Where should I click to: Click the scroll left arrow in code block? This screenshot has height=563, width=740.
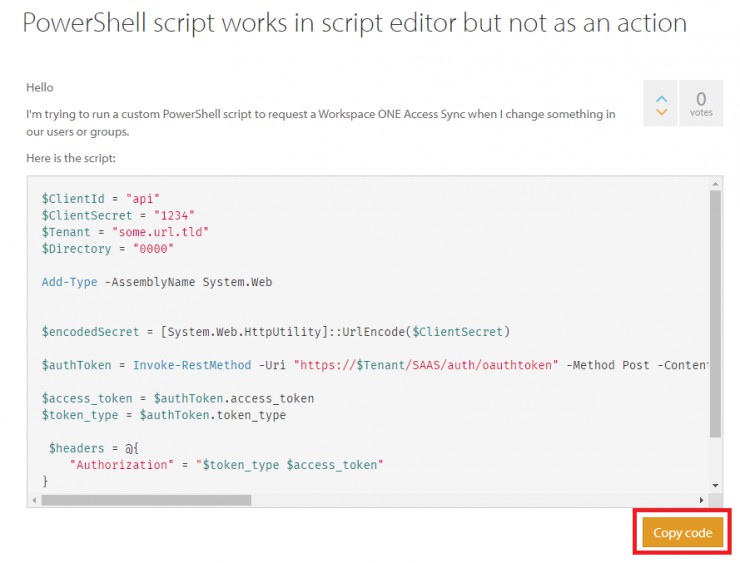pos(34,500)
